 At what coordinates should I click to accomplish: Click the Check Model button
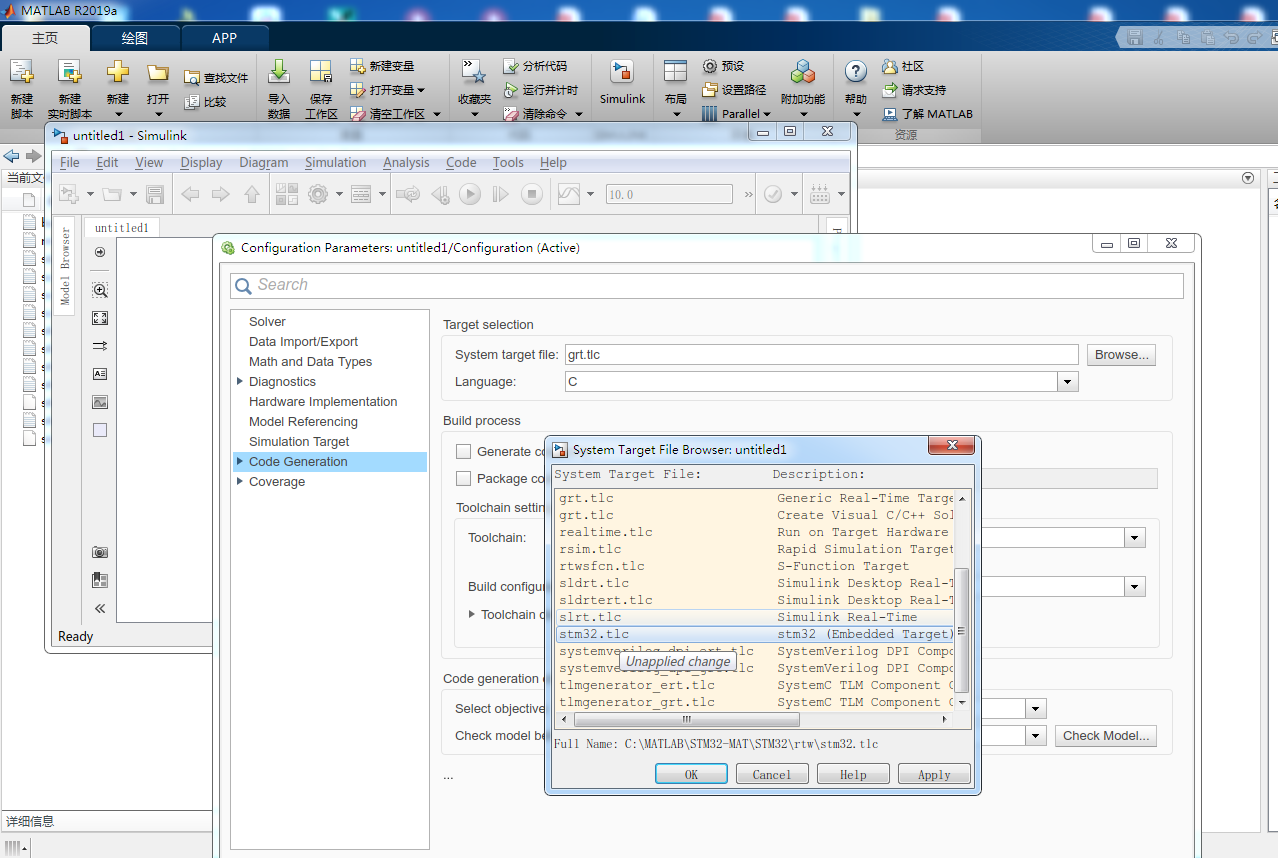tap(1105, 735)
